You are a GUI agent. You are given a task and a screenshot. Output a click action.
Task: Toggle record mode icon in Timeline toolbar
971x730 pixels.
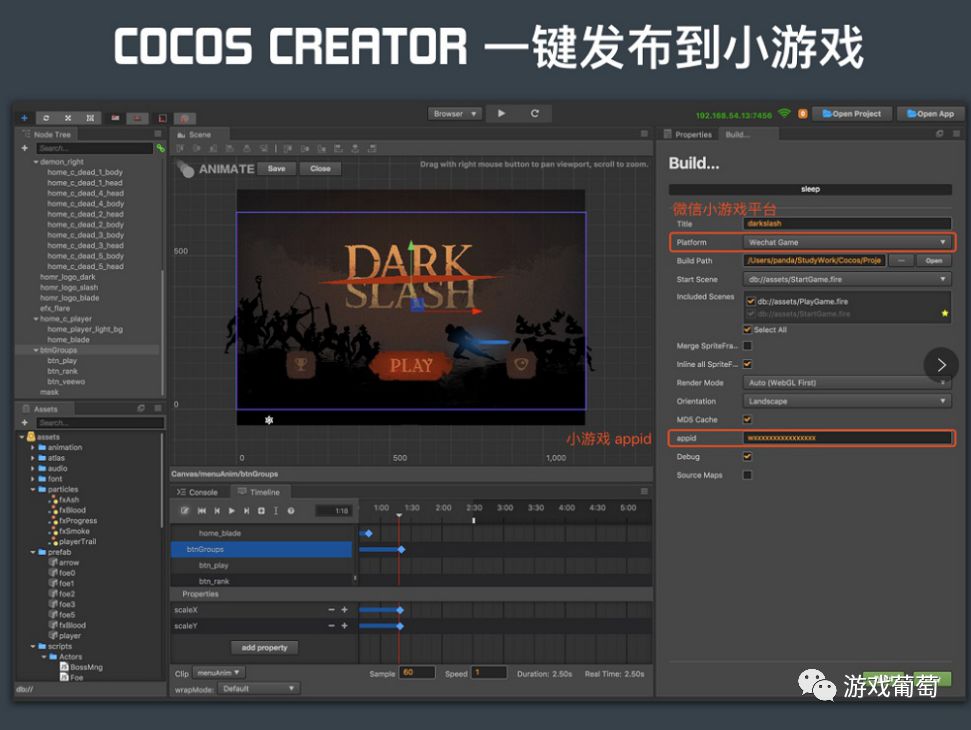[185, 511]
